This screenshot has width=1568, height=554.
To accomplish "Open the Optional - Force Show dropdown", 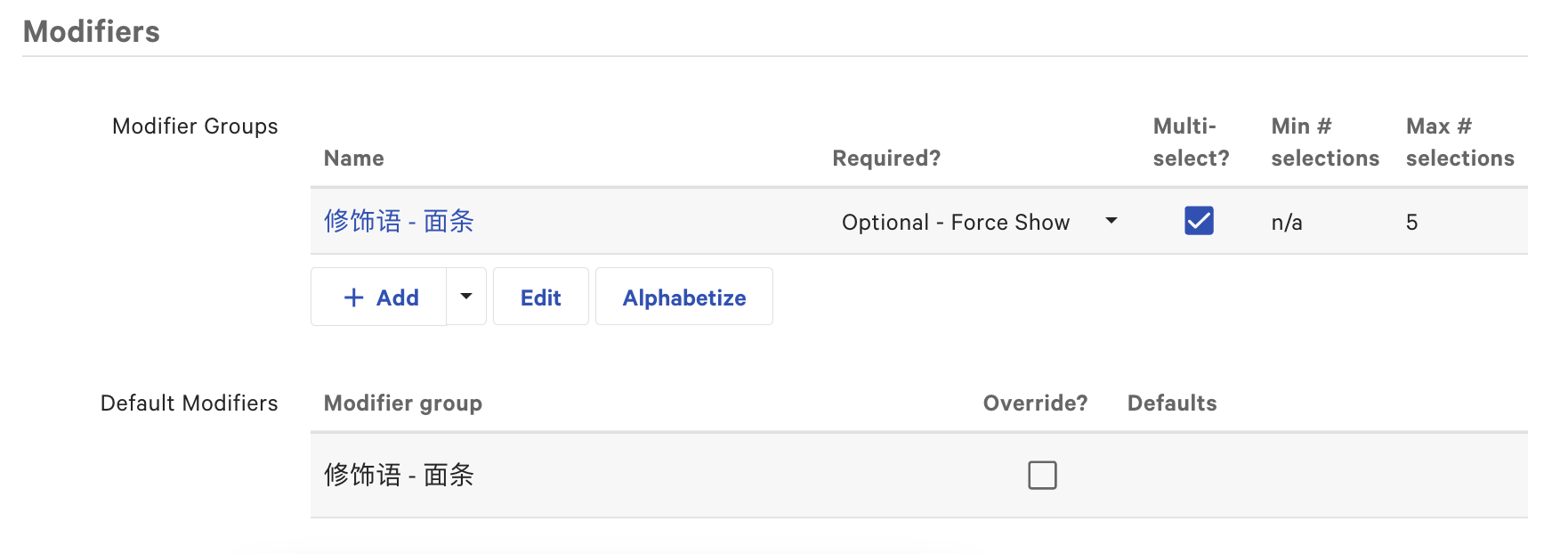I will pos(956,222).
